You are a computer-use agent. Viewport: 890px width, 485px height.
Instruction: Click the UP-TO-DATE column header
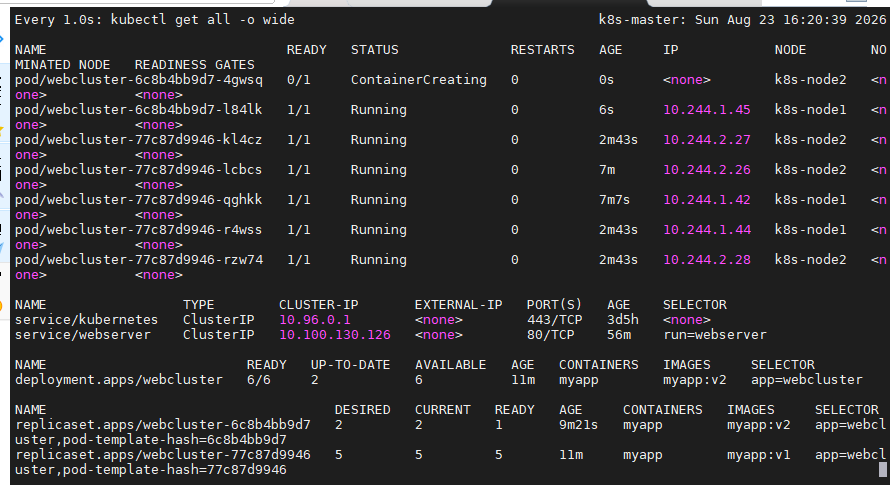350,365
